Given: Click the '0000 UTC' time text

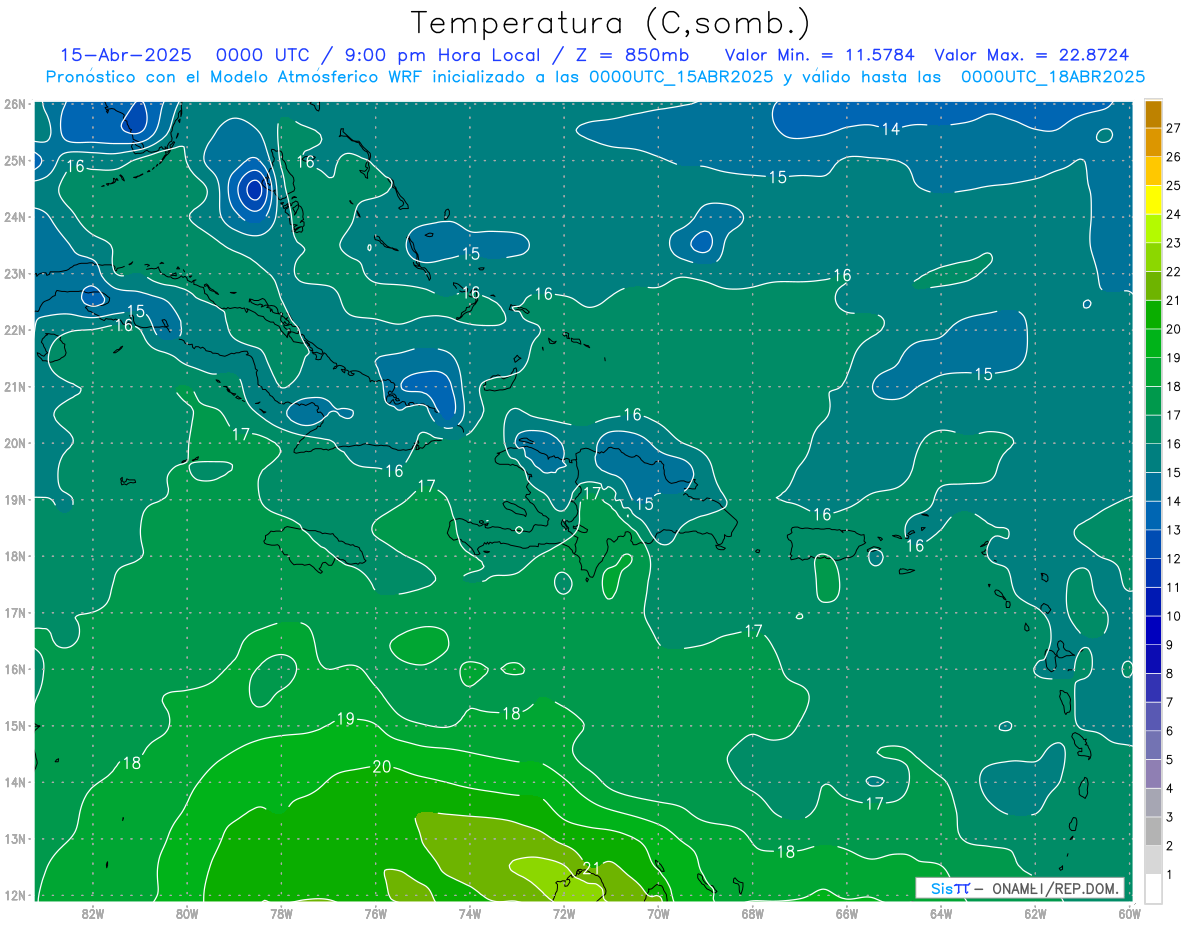Looking at the screenshot, I should click(262, 55).
